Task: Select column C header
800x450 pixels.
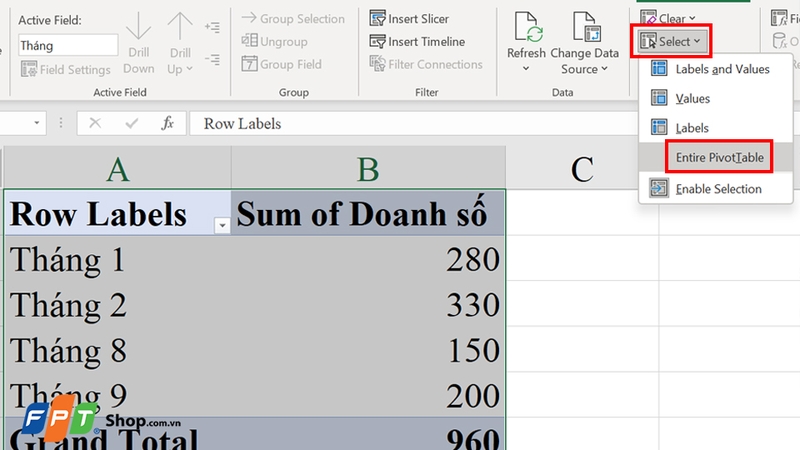Action: pos(582,168)
